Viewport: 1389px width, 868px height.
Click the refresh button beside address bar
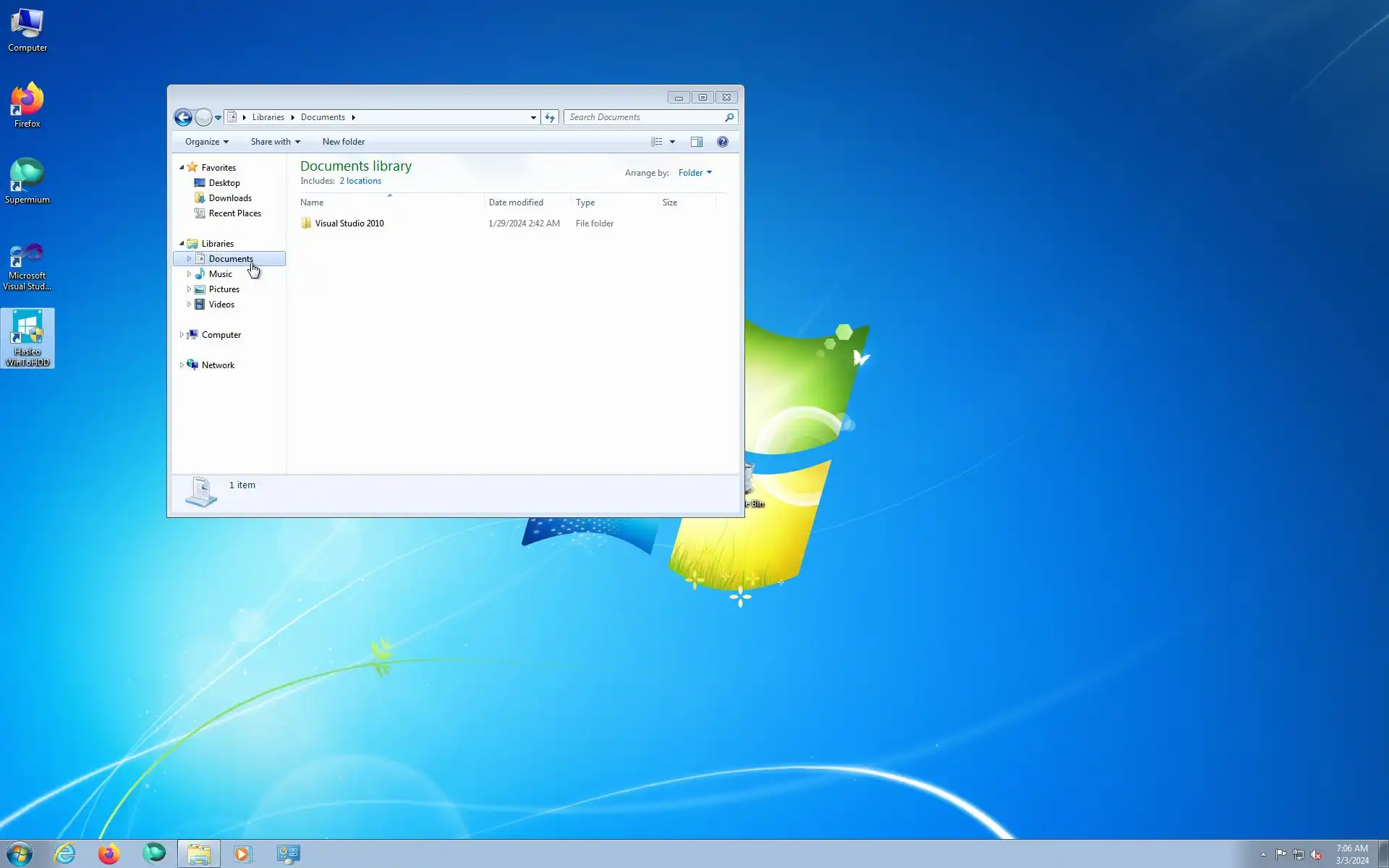click(x=550, y=117)
